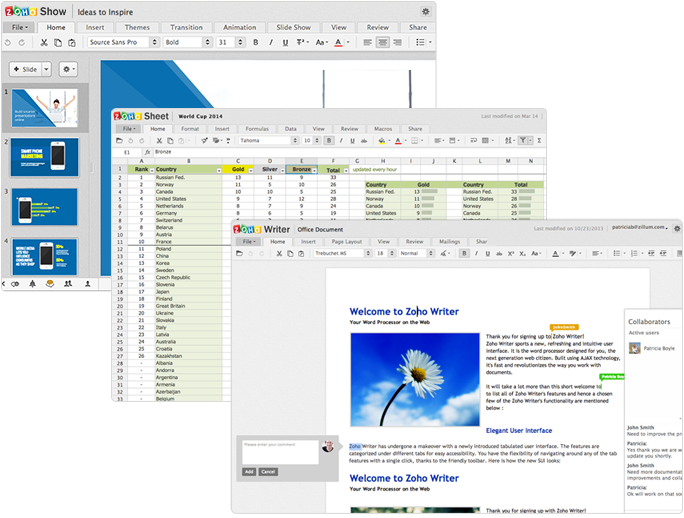Expand dropdown arrow next to Slide button
Viewport: 684px width, 518px height.
coord(46,69)
